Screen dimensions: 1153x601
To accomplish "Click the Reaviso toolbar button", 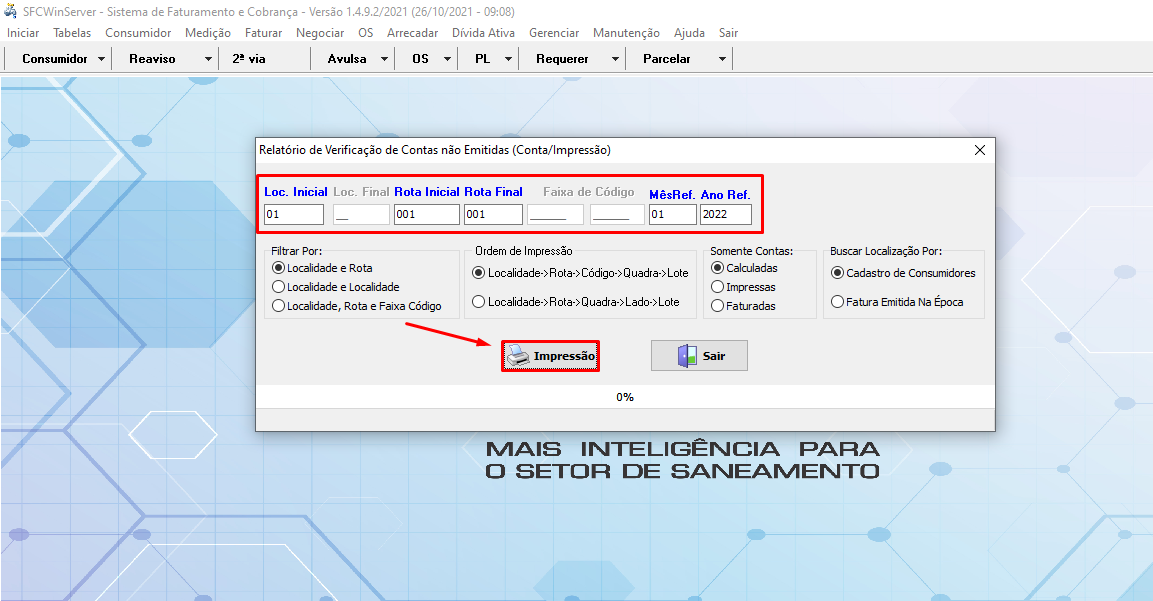I will coord(156,58).
